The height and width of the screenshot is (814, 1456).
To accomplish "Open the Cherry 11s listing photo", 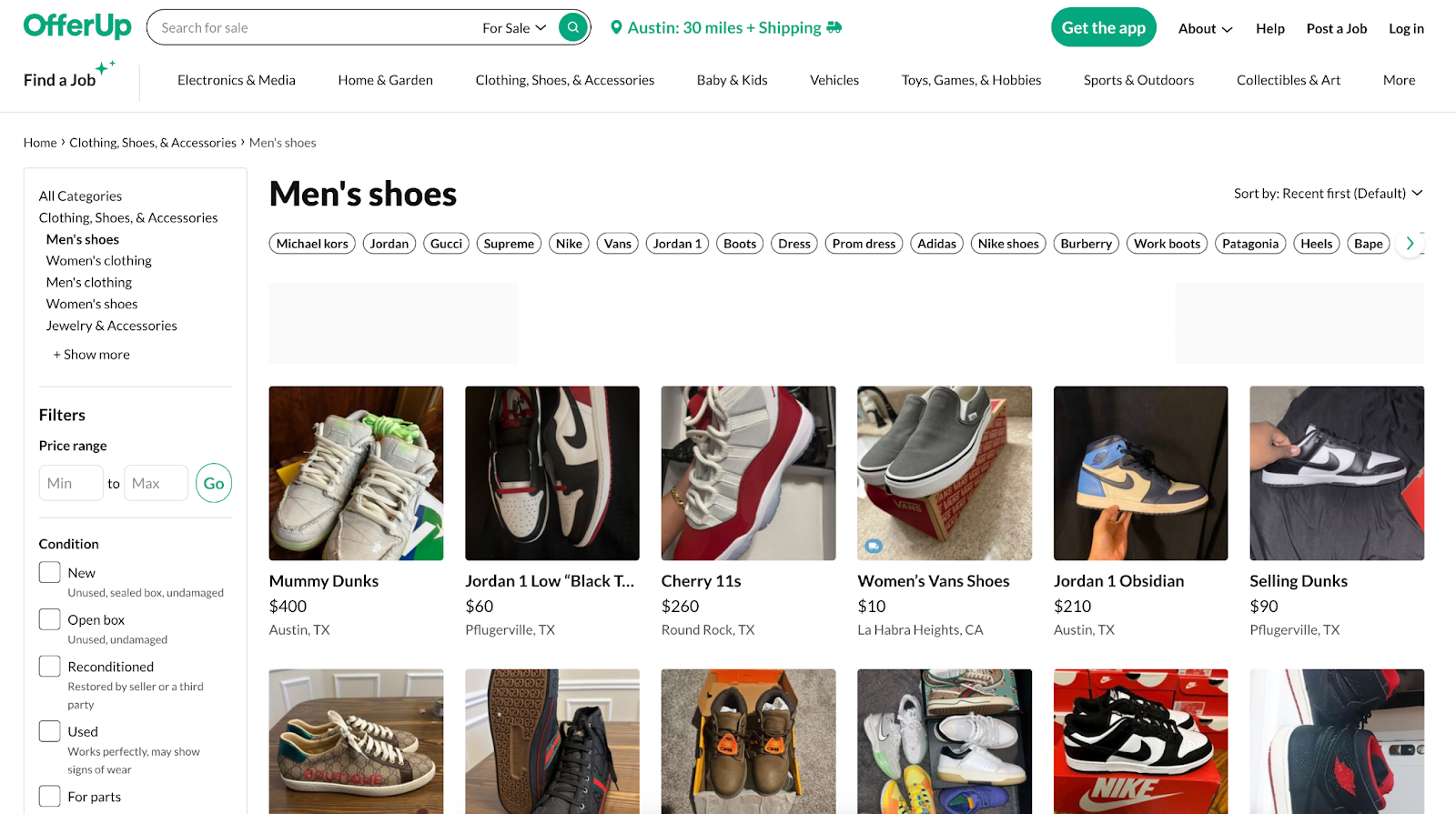I will pos(748,473).
